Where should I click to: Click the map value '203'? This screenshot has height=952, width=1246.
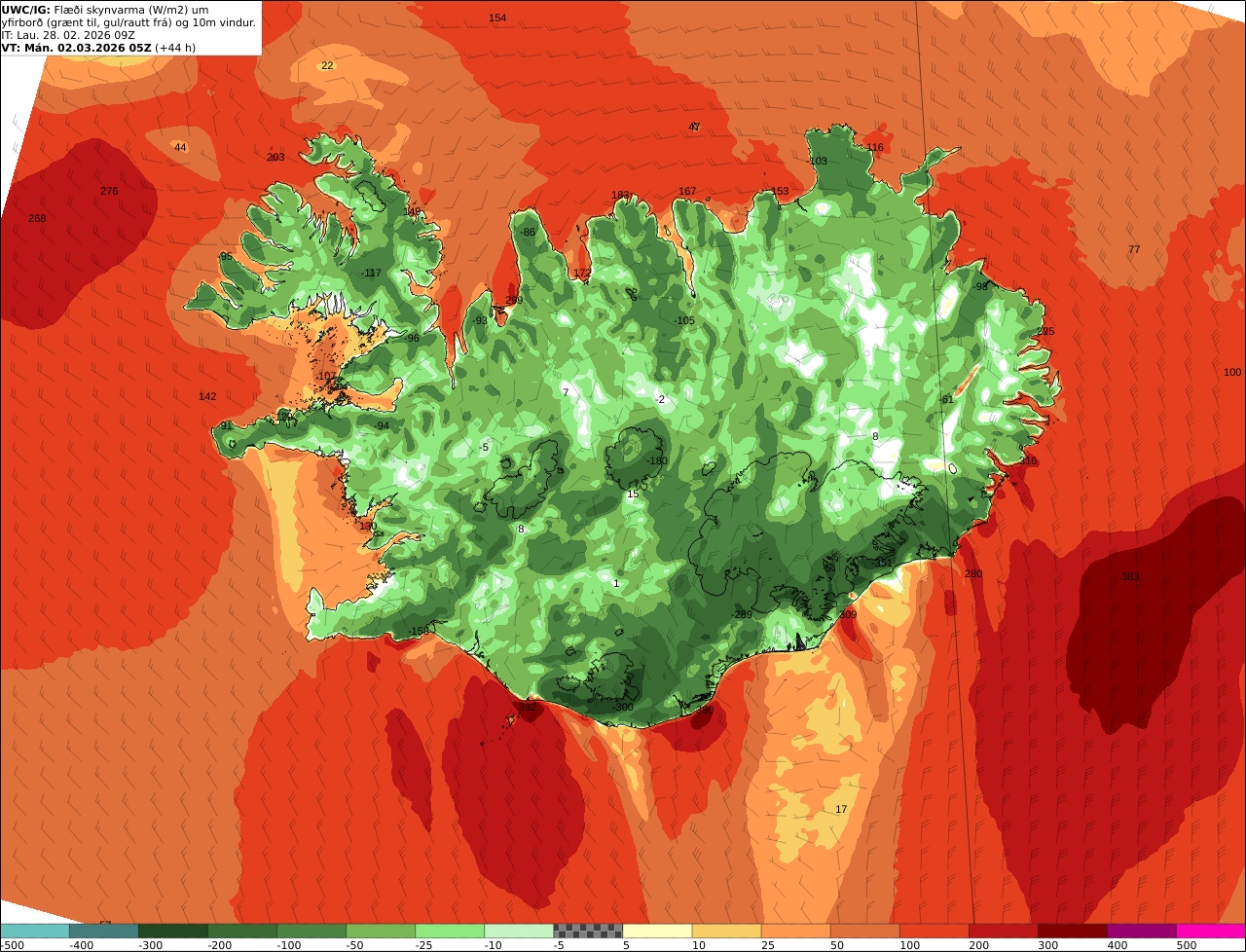(275, 157)
